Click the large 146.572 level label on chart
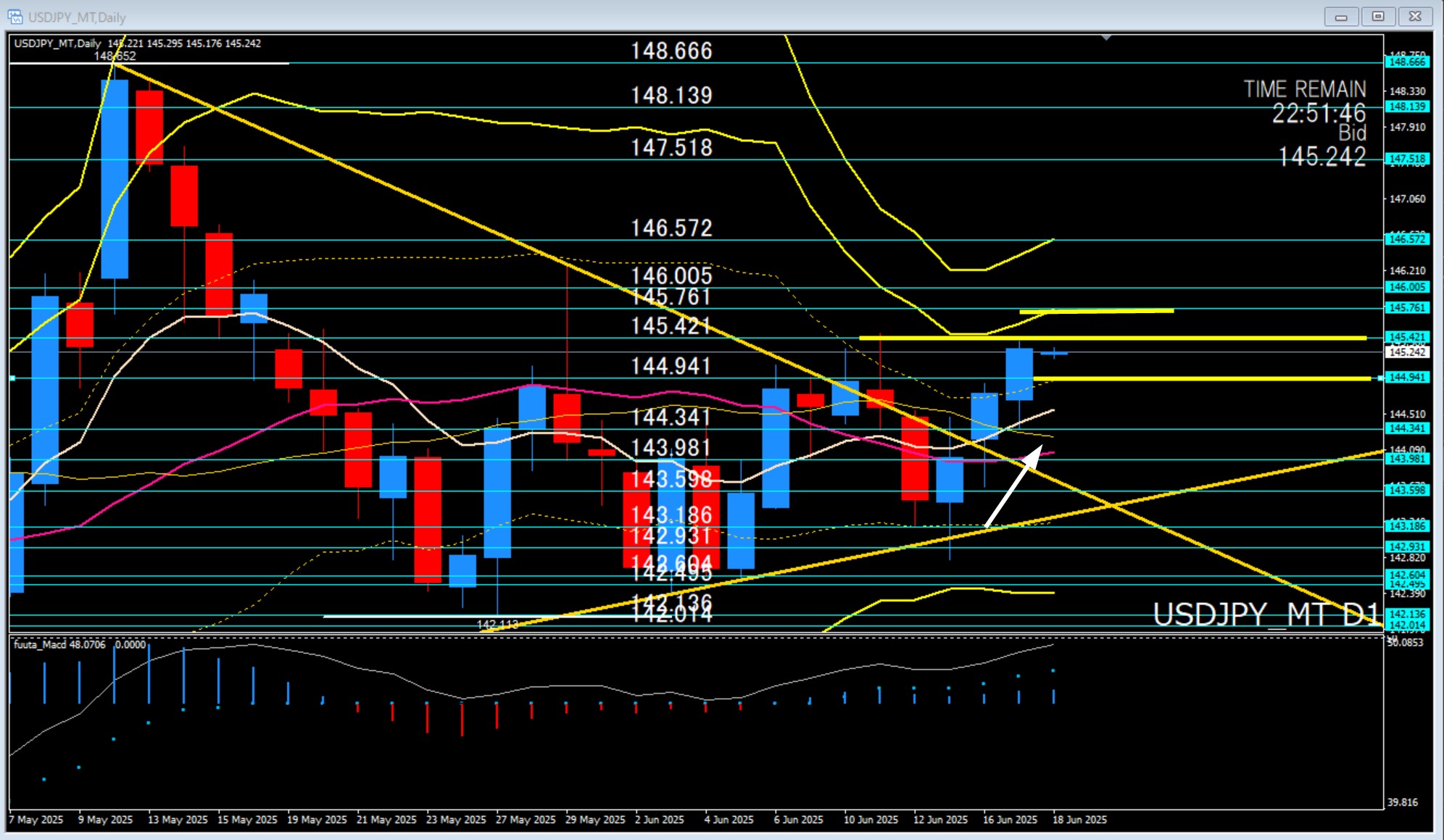 tap(671, 228)
